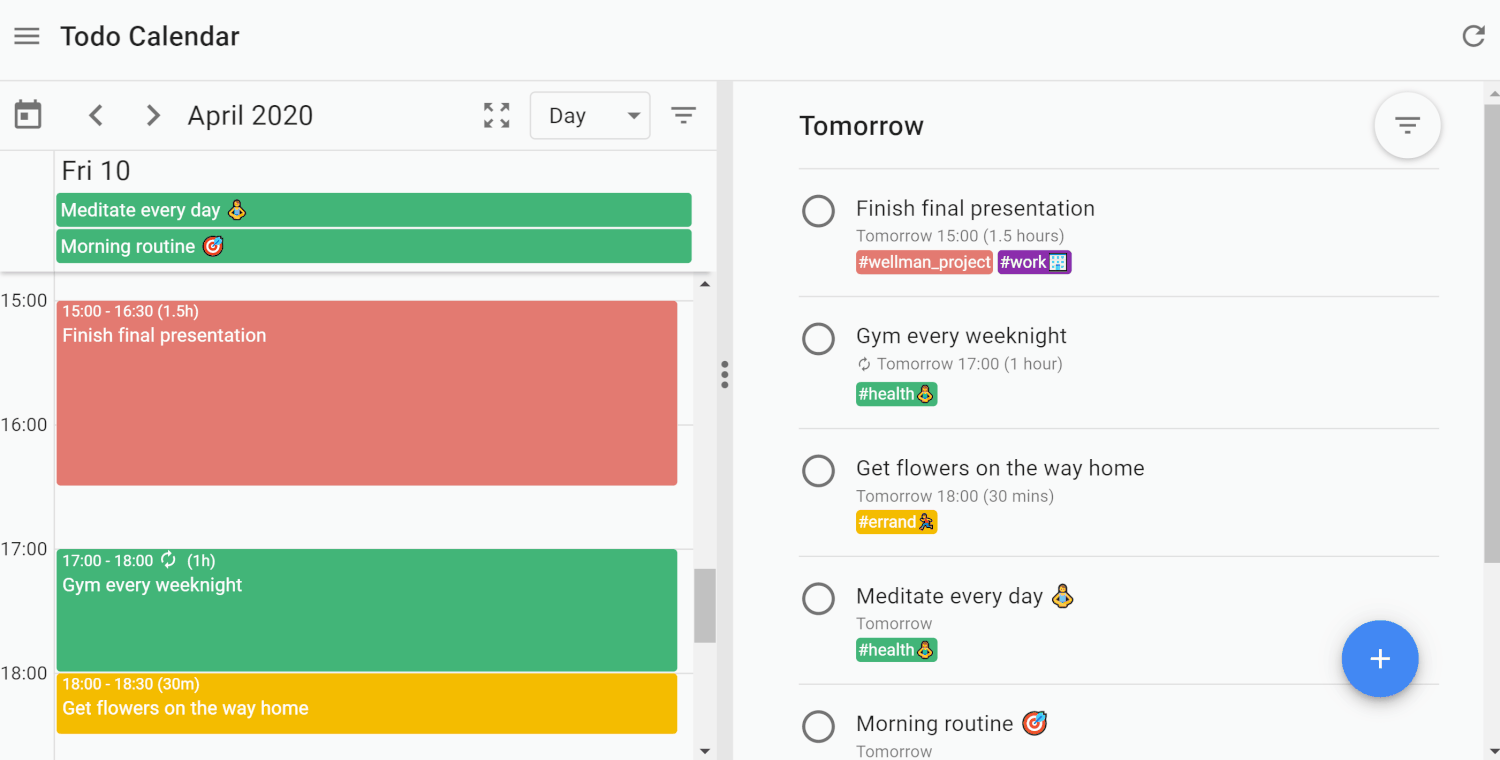Click the 17:00 time label

(24, 549)
